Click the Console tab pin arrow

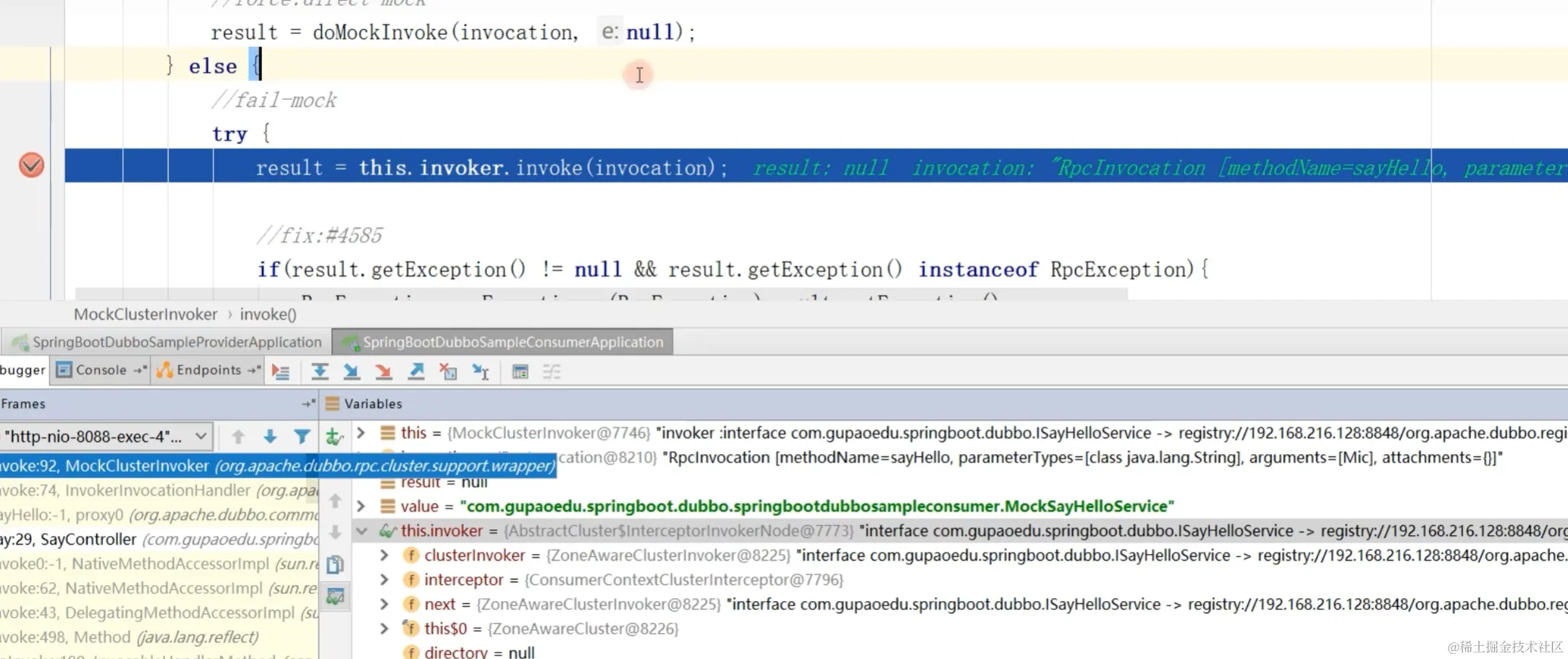point(140,370)
